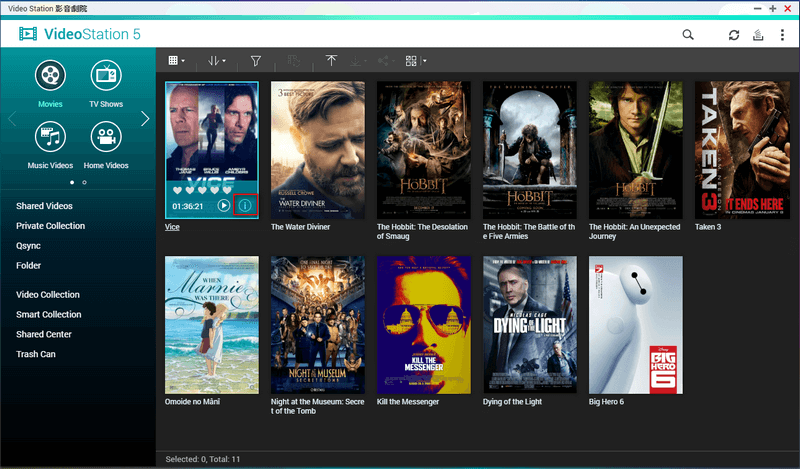This screenshot has width=800, height=469.
Task: Select second category page dot
Action: [x=84, y=182]
